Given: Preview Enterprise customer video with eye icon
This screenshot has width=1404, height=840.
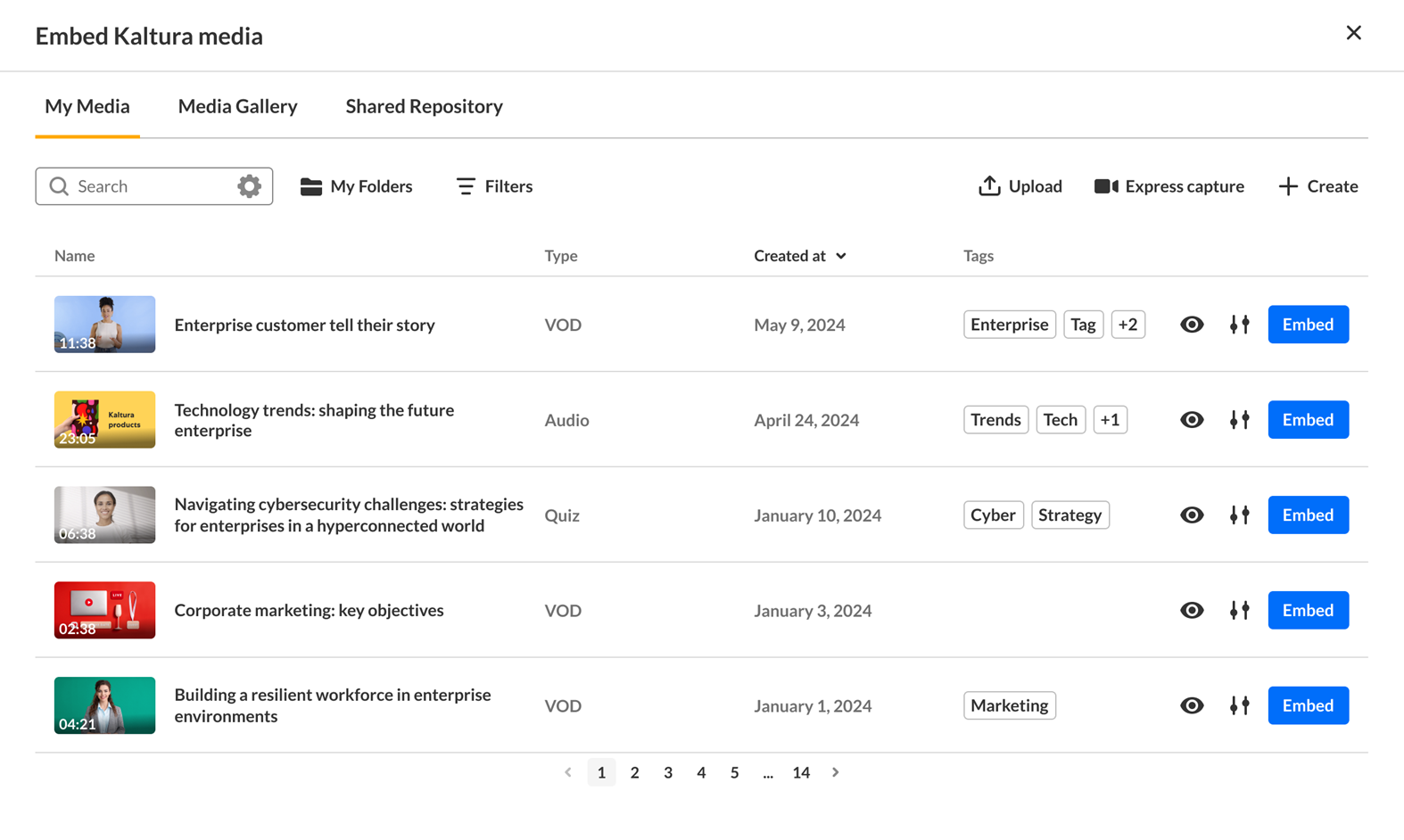Looking at the screenshot, I should coord(1192,325).
